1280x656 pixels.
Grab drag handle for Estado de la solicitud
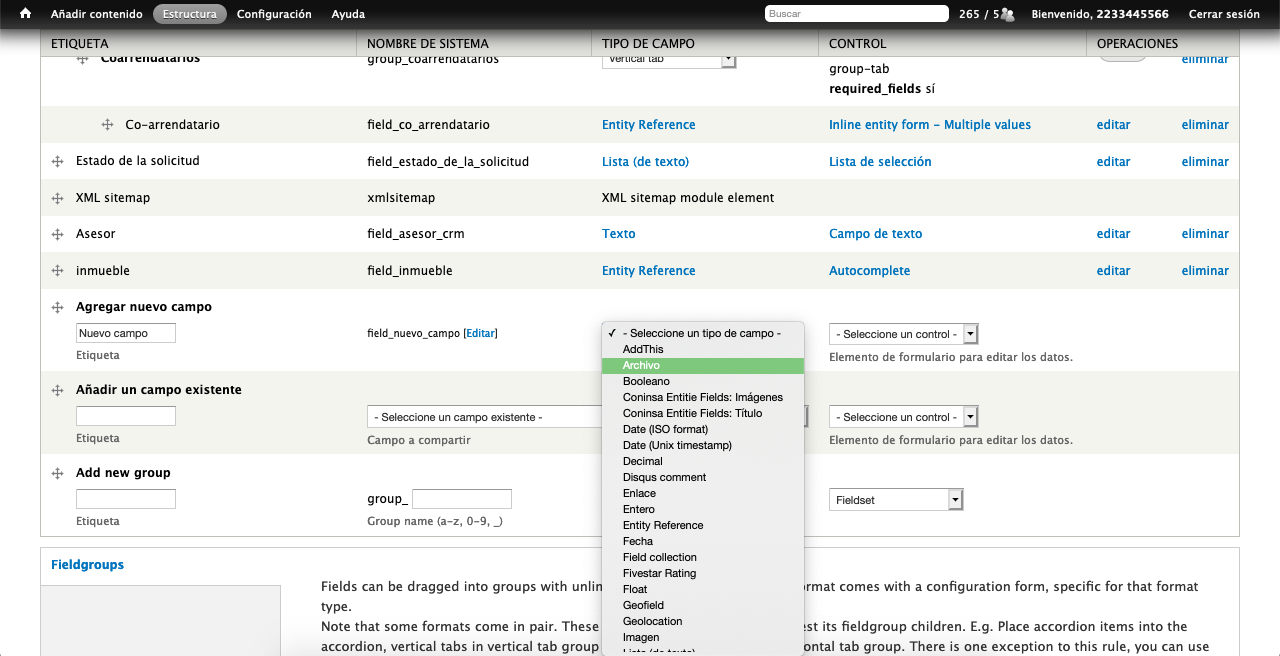(58, 161)
